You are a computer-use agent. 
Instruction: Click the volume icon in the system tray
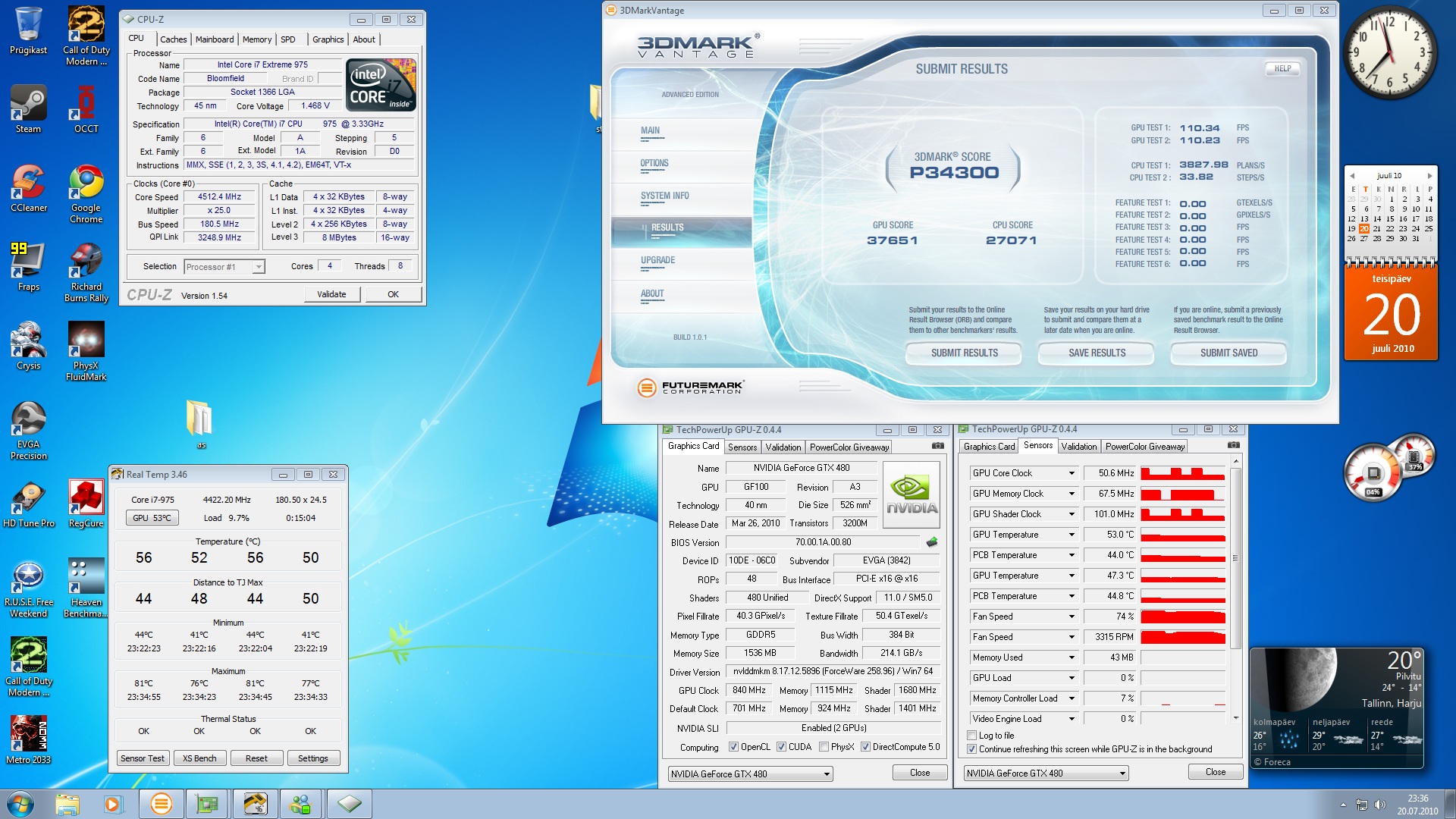[1379, 805]
